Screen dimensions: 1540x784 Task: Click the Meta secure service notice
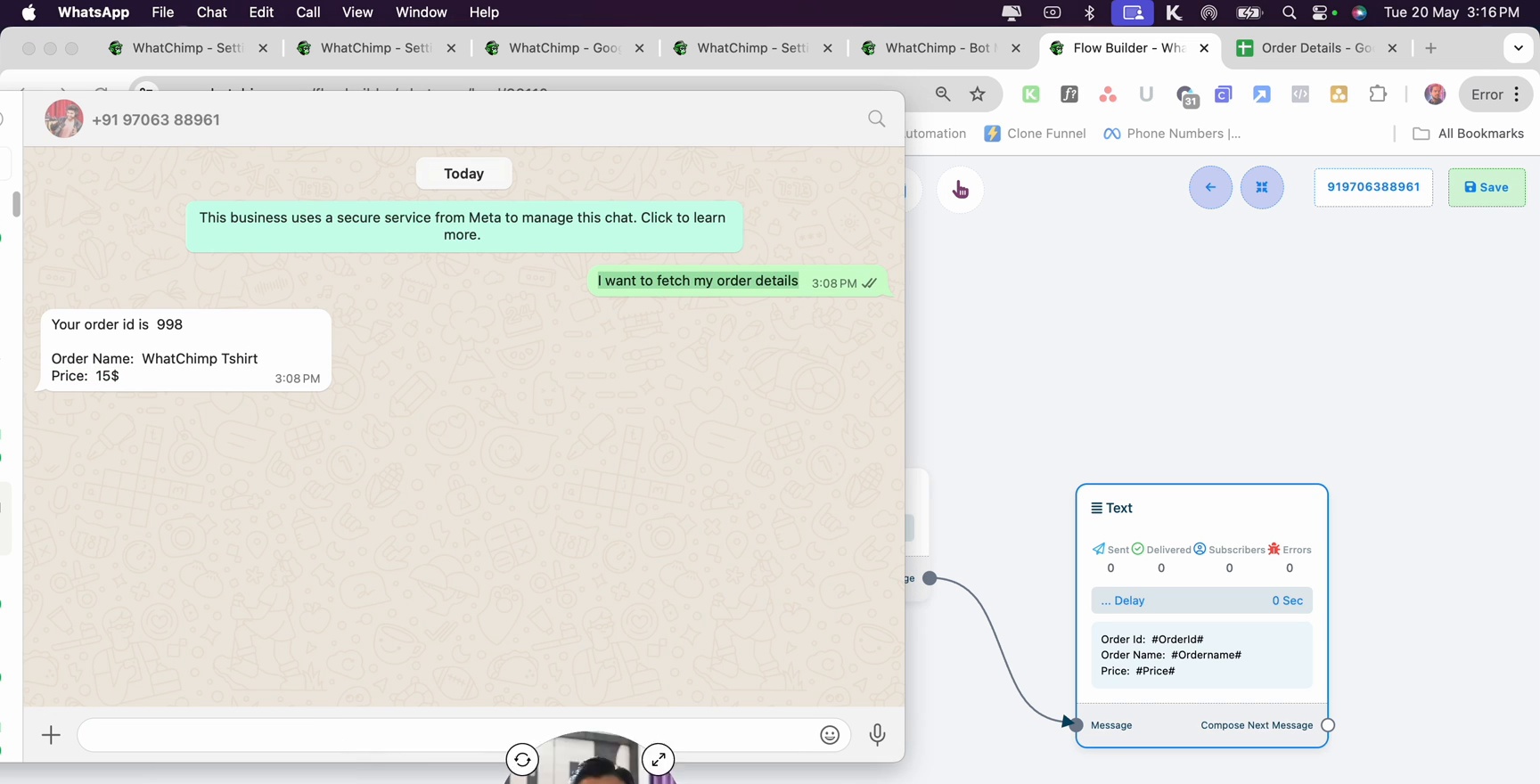point(463,226)
